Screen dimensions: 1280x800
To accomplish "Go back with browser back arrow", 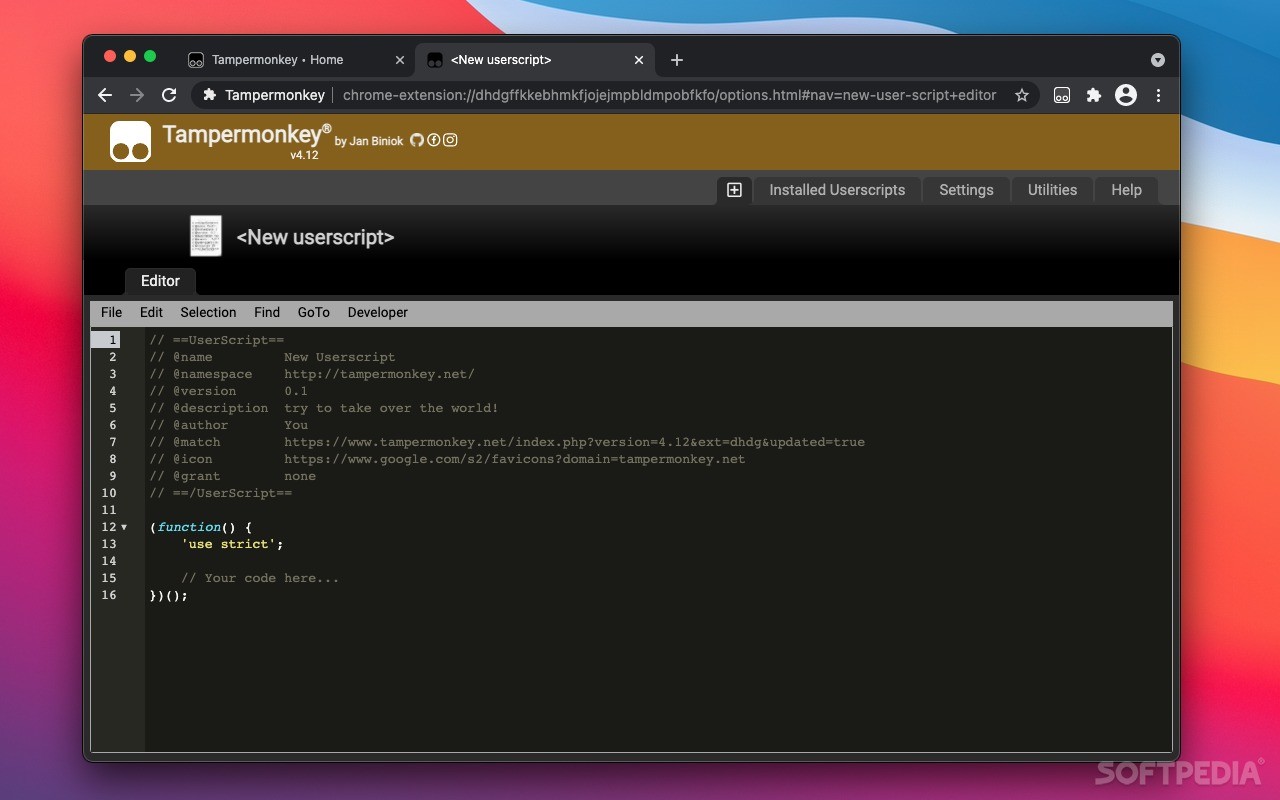I will (105, 95).
